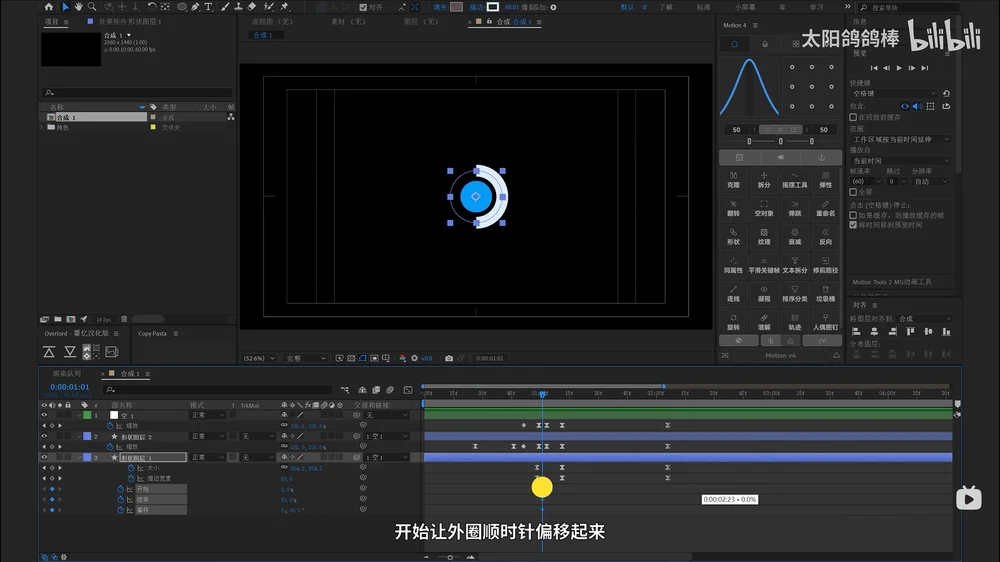1000x562 pixels.
Task: Click the Motion v4 label button
Action: tap(781, 355)
